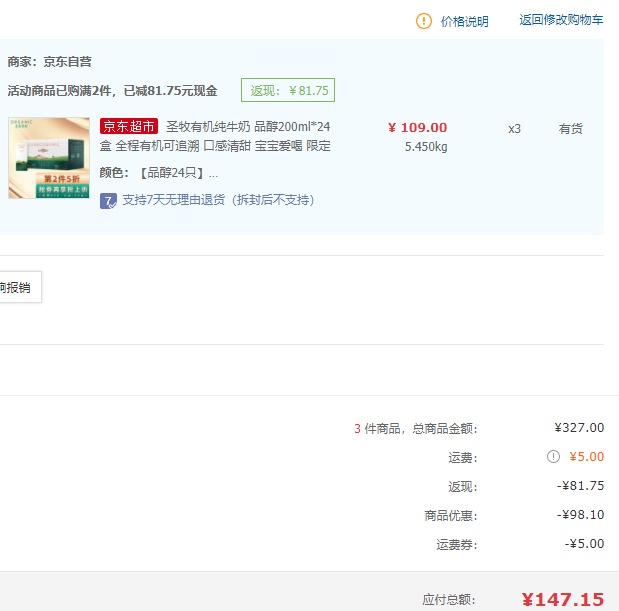The width and height of the screenshot is (619, 611).
Task: Click the payable total ¥147.15
Action: (x=563, y=599)
